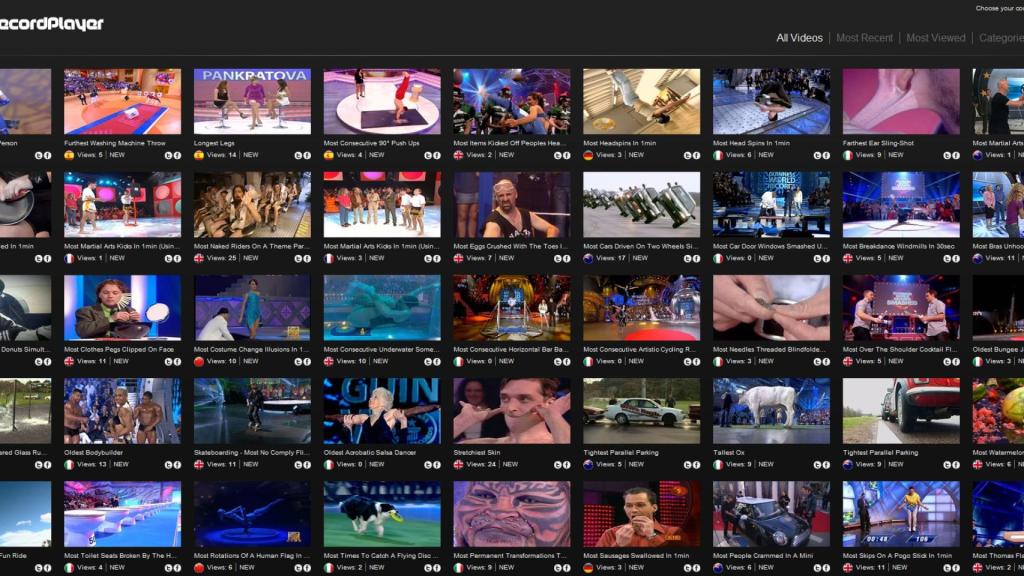Click Facebook icon under Stretchiest Skin video

[567, 465]
